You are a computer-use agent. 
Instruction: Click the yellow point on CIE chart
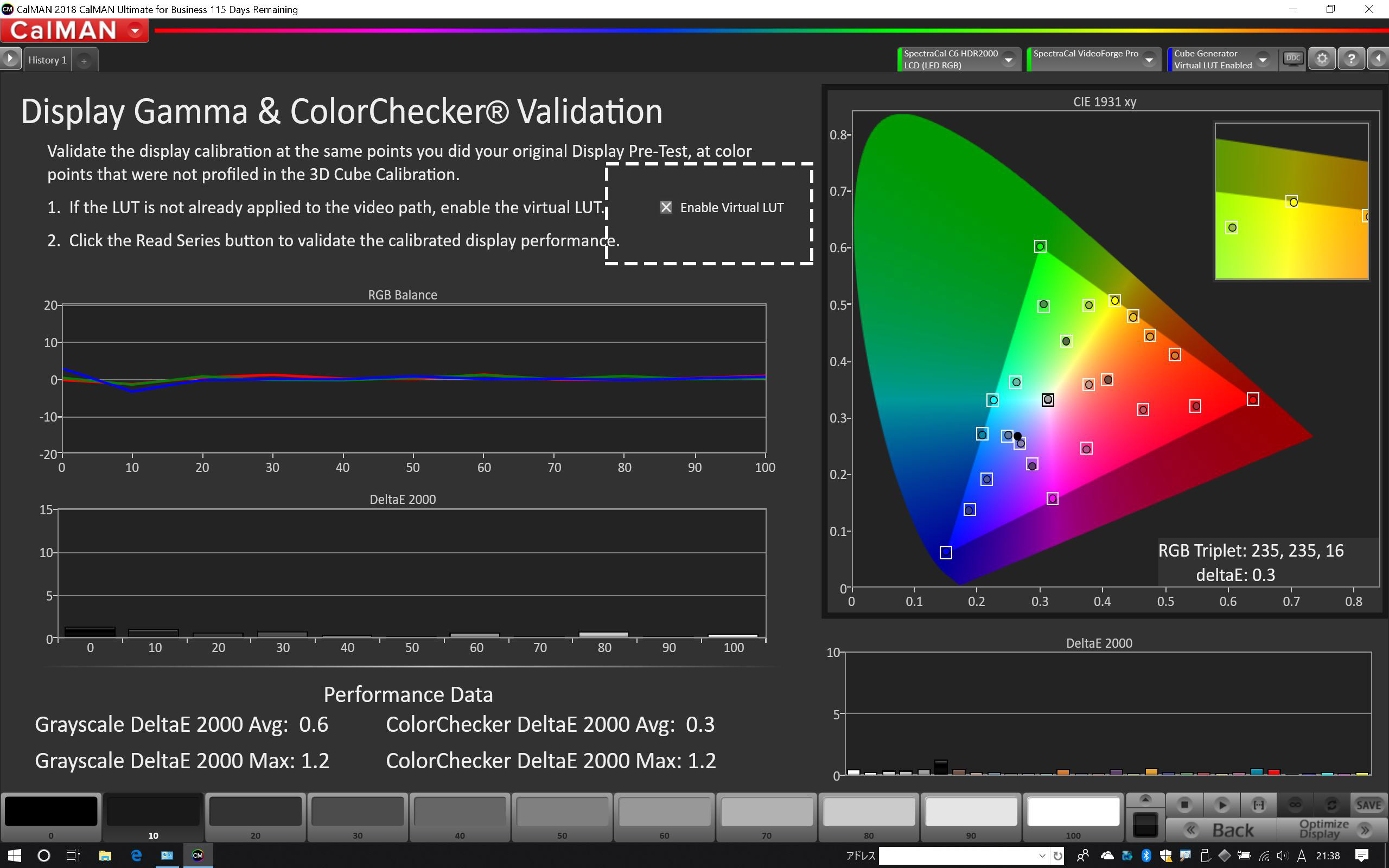pos(1114,300)
